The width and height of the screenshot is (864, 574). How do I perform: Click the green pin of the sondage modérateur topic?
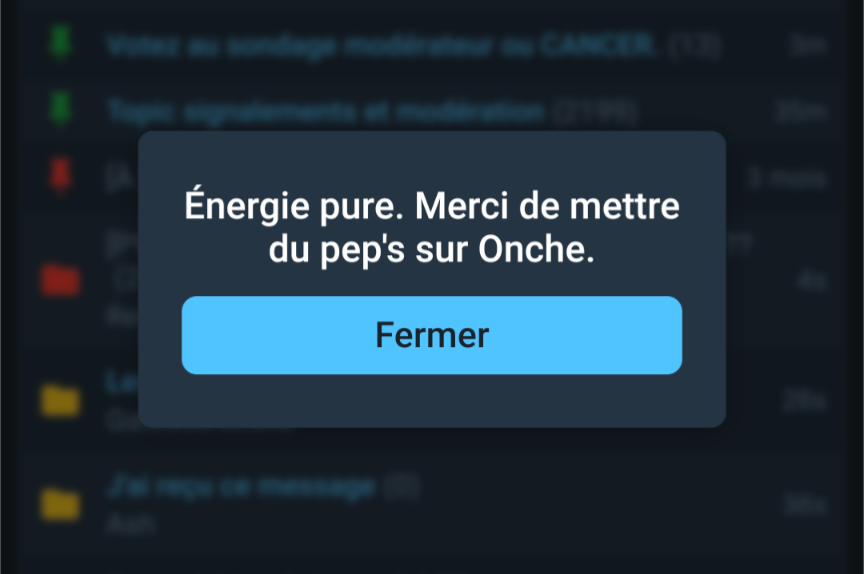(x=60, y=42)
